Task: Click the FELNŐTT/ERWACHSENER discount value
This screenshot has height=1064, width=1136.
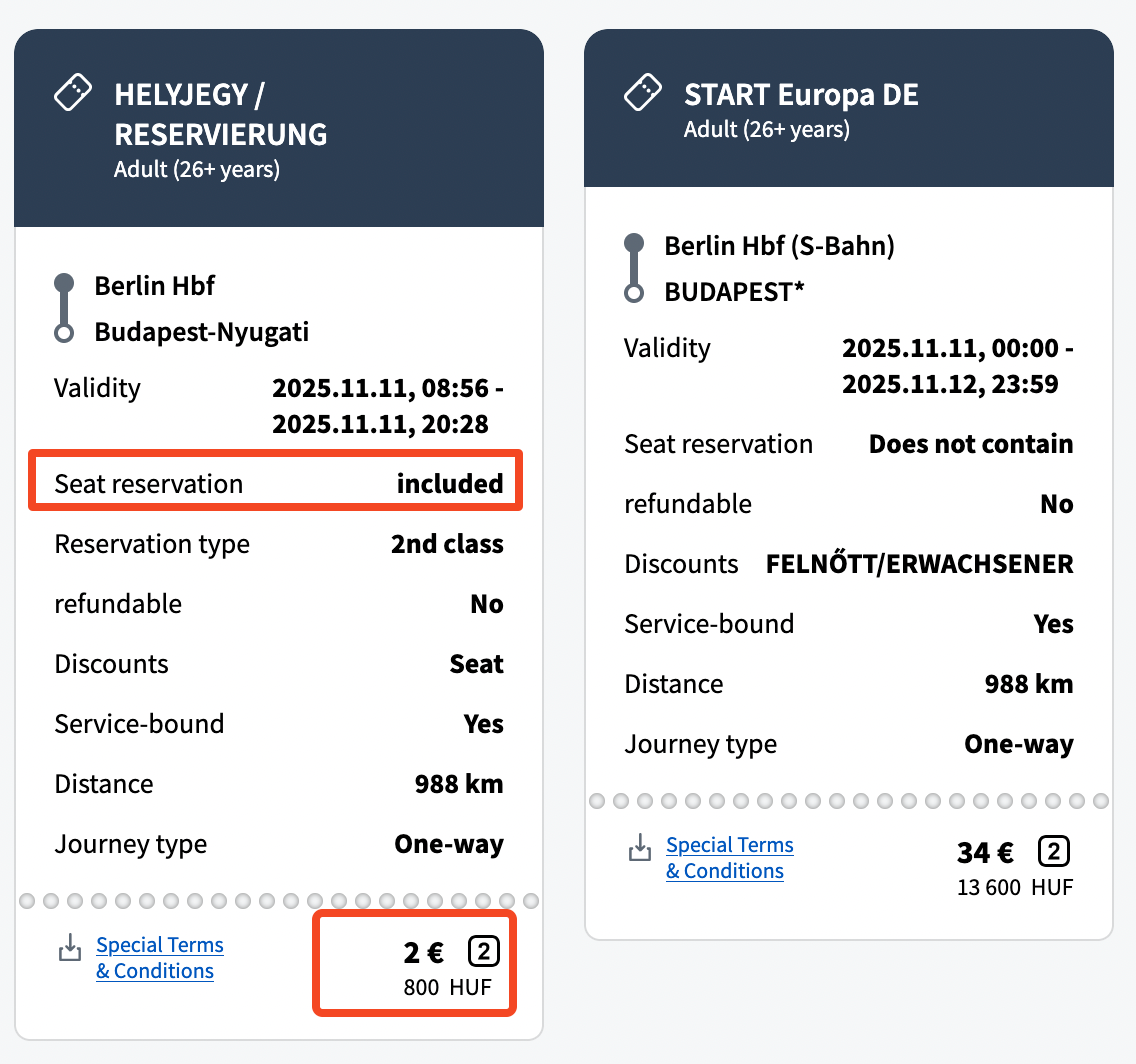Action: coord(919,564)
